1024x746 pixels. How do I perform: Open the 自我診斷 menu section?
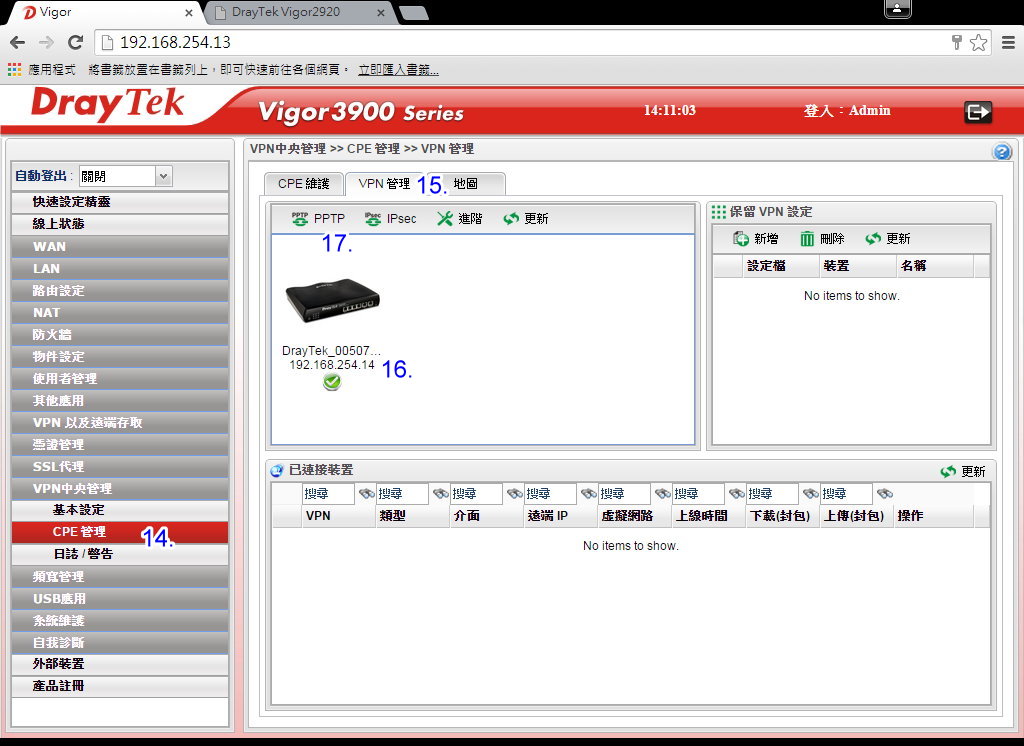pos(120,643)
